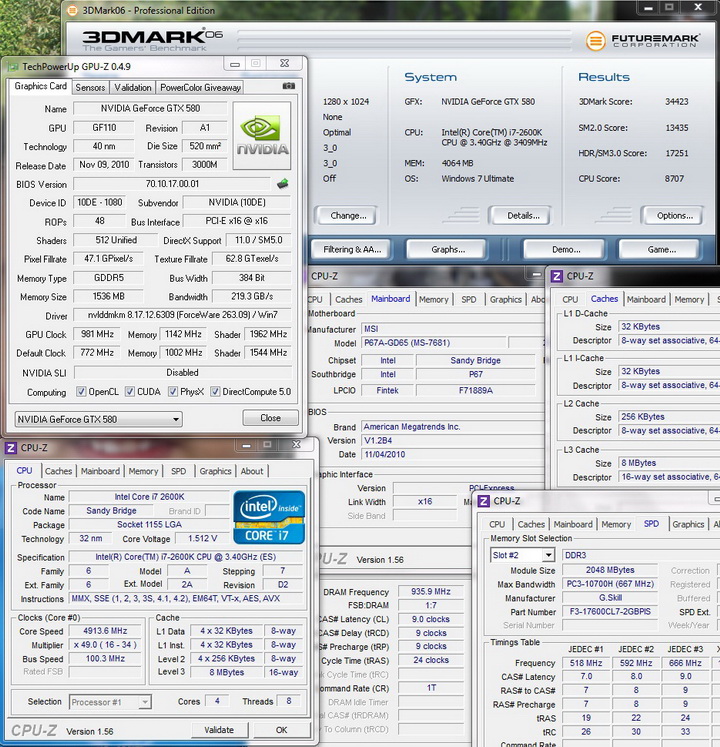The width and height of the screenshot is (720, 747).
Task: Open the Processor #1 selection dropdown
Action: 110,702
